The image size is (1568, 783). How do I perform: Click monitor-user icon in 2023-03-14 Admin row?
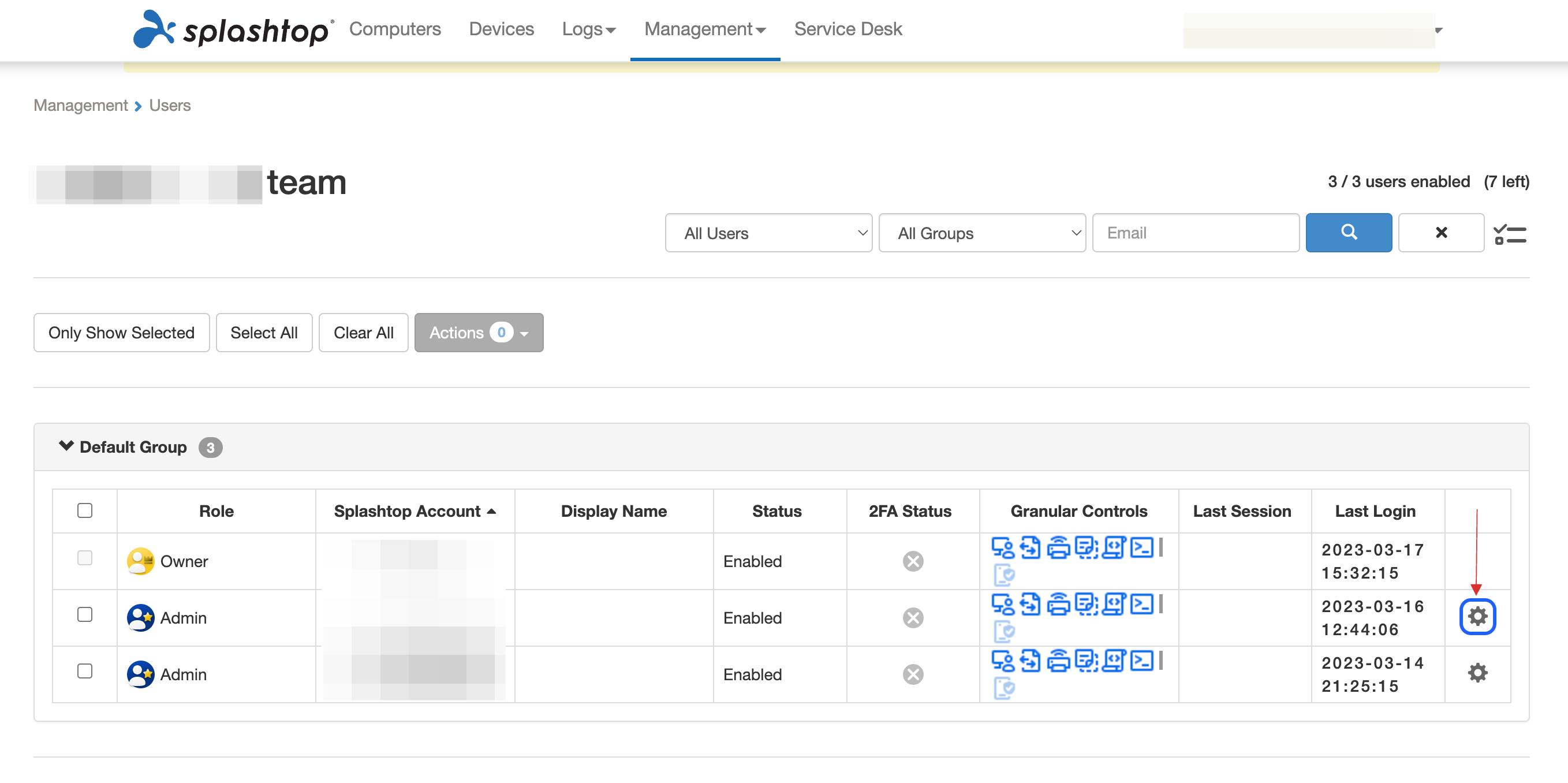1003,661
